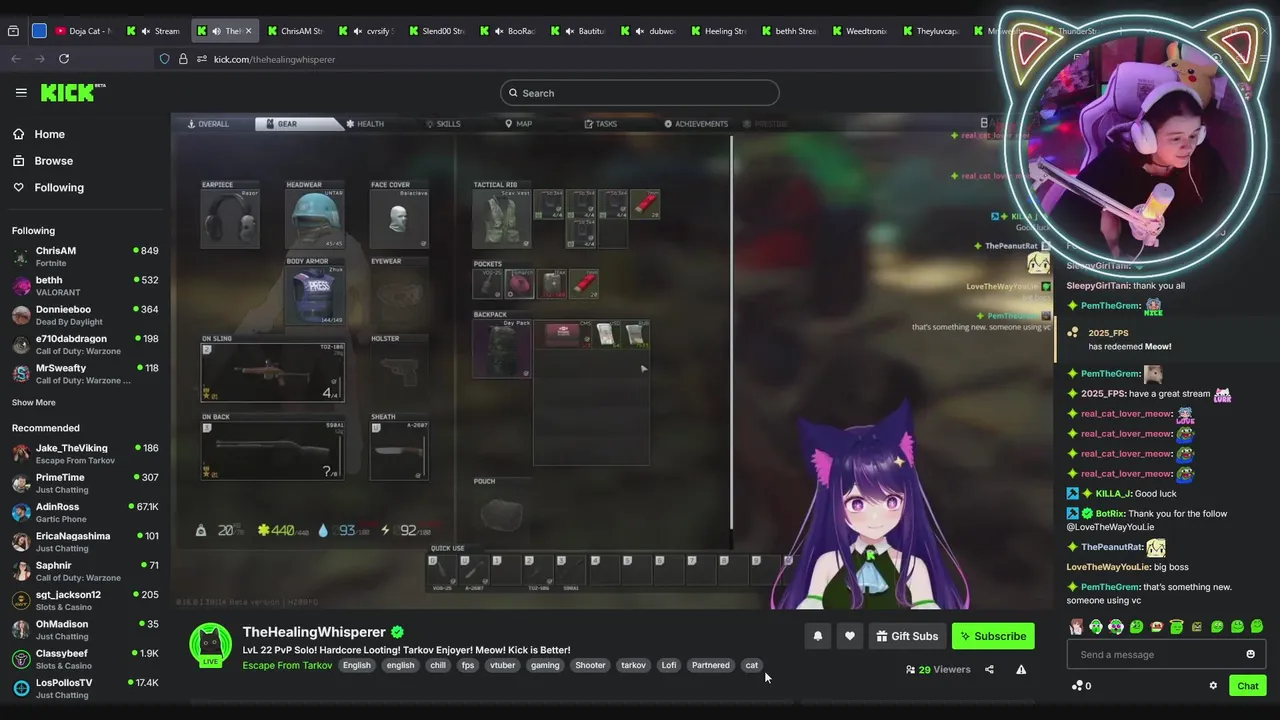Open AdinRoss recommended channel

coord(85,512)
